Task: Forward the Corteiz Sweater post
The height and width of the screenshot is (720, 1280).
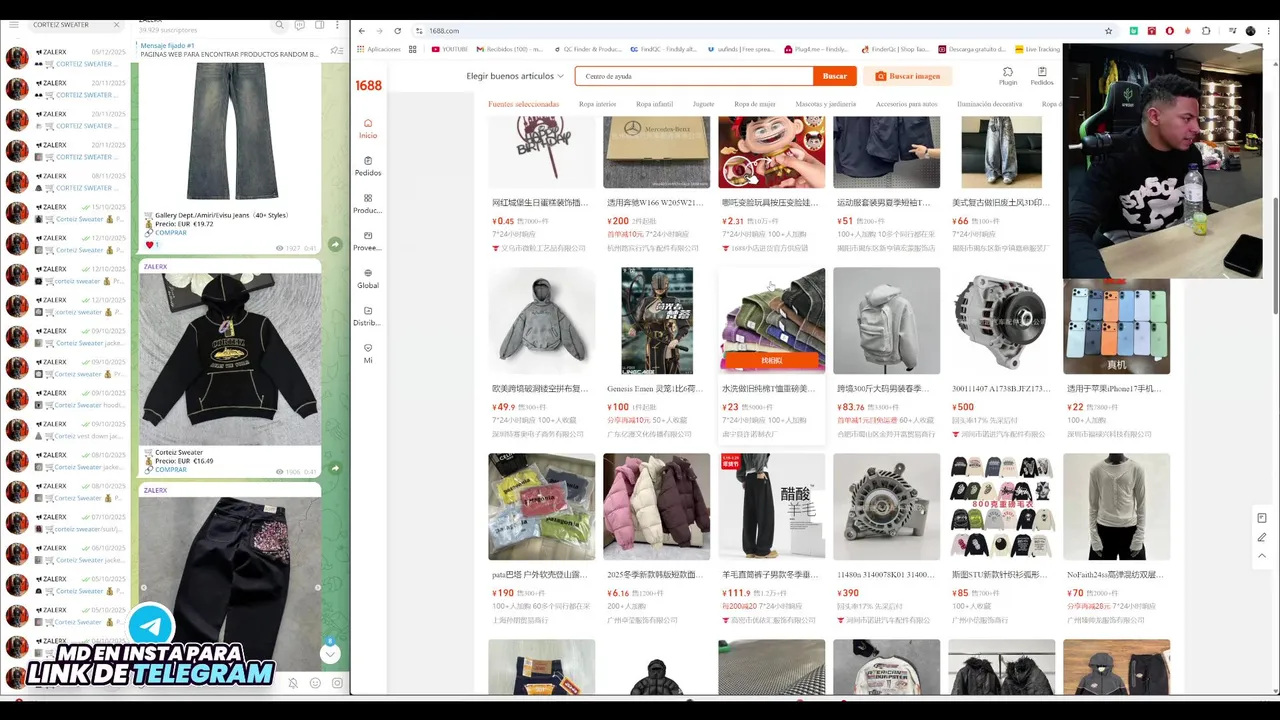Action: click(x=335, y=468)
